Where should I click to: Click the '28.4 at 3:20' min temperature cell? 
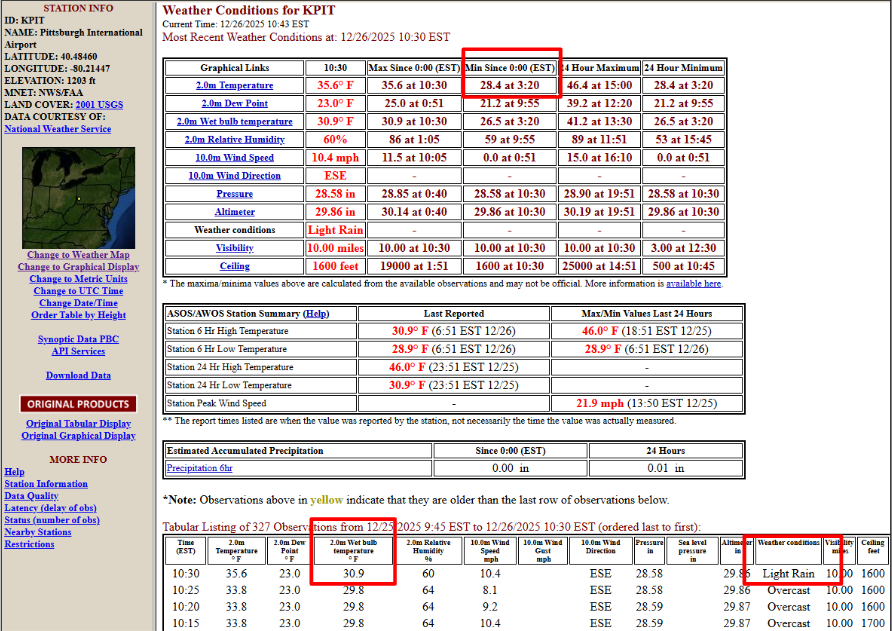pyautogui.click(x=509, y=85)
